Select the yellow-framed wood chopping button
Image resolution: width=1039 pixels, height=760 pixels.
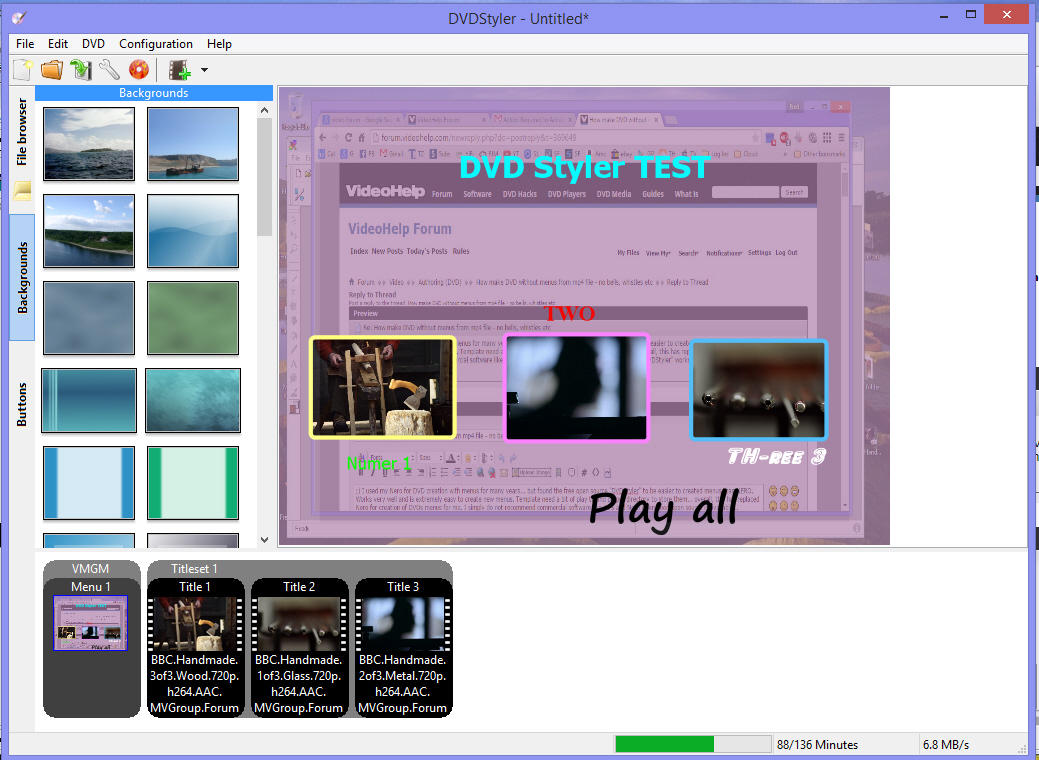pos(382,387)
